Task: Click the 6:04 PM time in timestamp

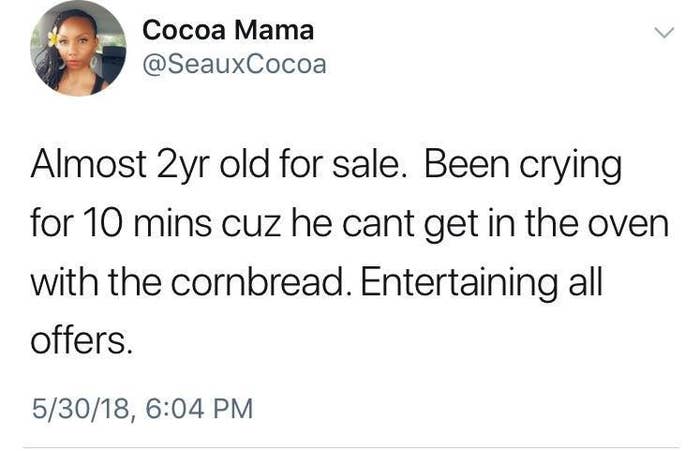Action: [199, 409]
